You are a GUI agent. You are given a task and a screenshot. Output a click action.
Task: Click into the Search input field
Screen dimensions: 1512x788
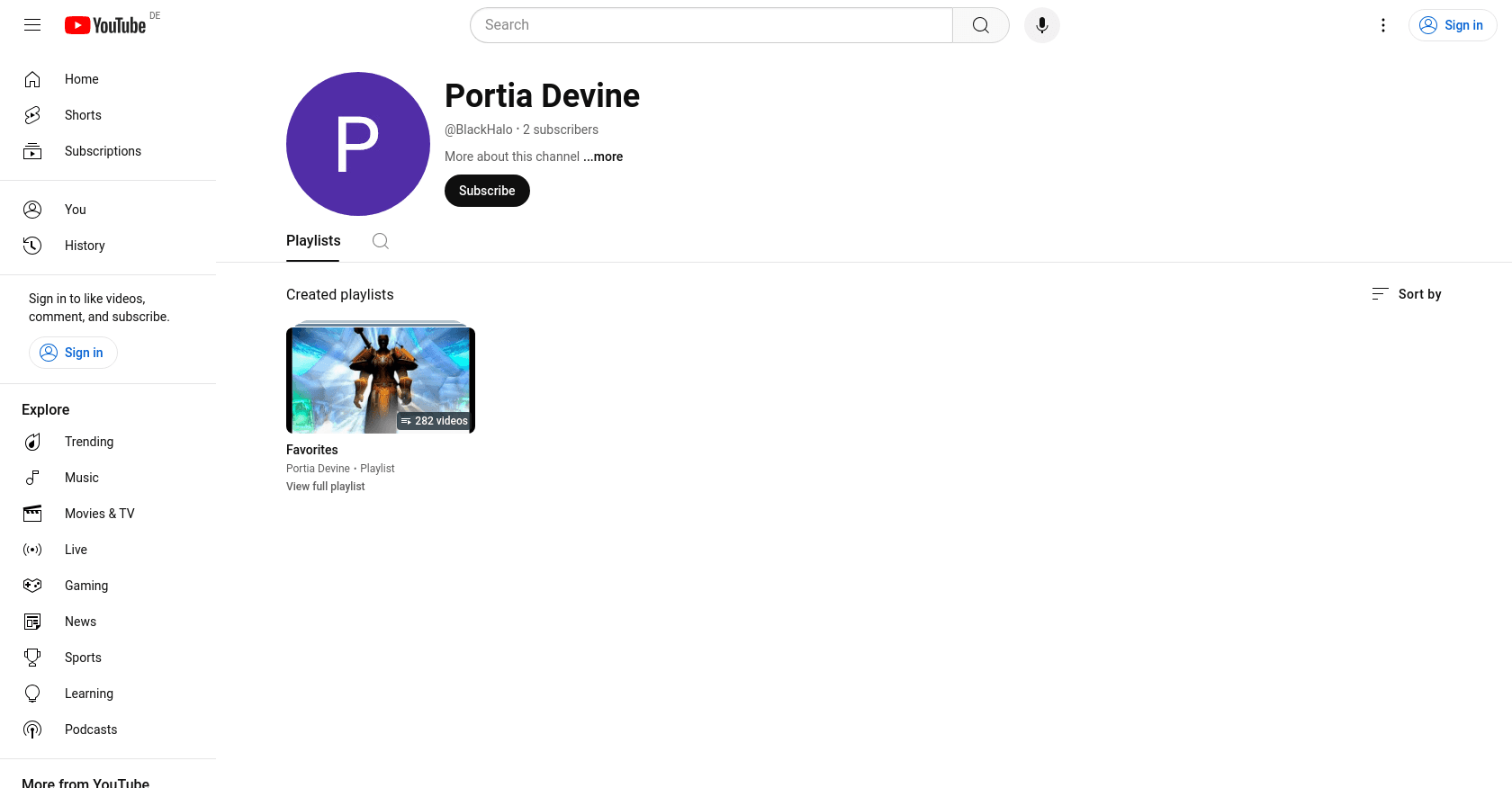[x=711, y=25]
